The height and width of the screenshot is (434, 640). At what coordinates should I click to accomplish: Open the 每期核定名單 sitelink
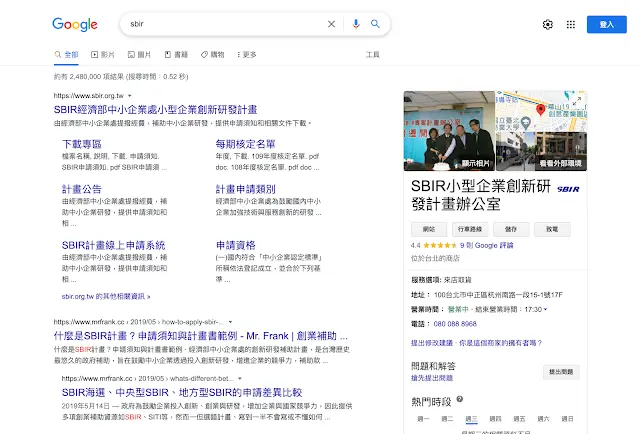(245, 144)
